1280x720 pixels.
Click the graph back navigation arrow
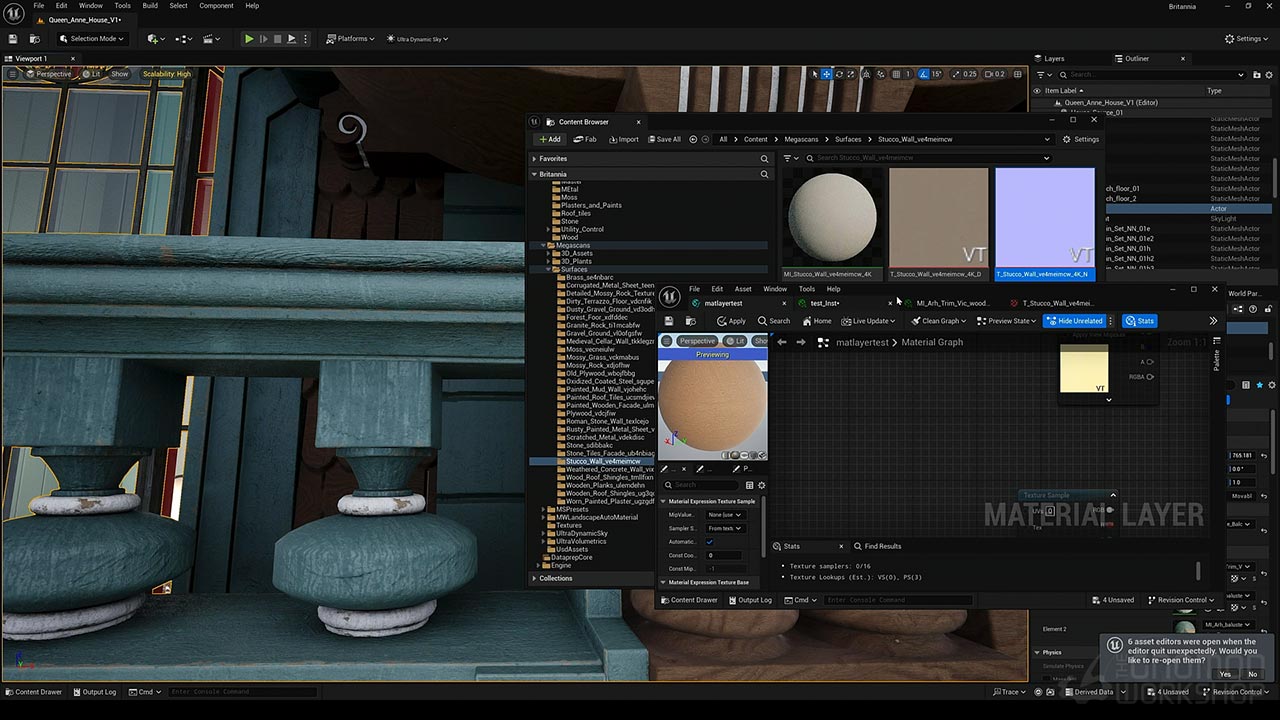click(782, 342)
